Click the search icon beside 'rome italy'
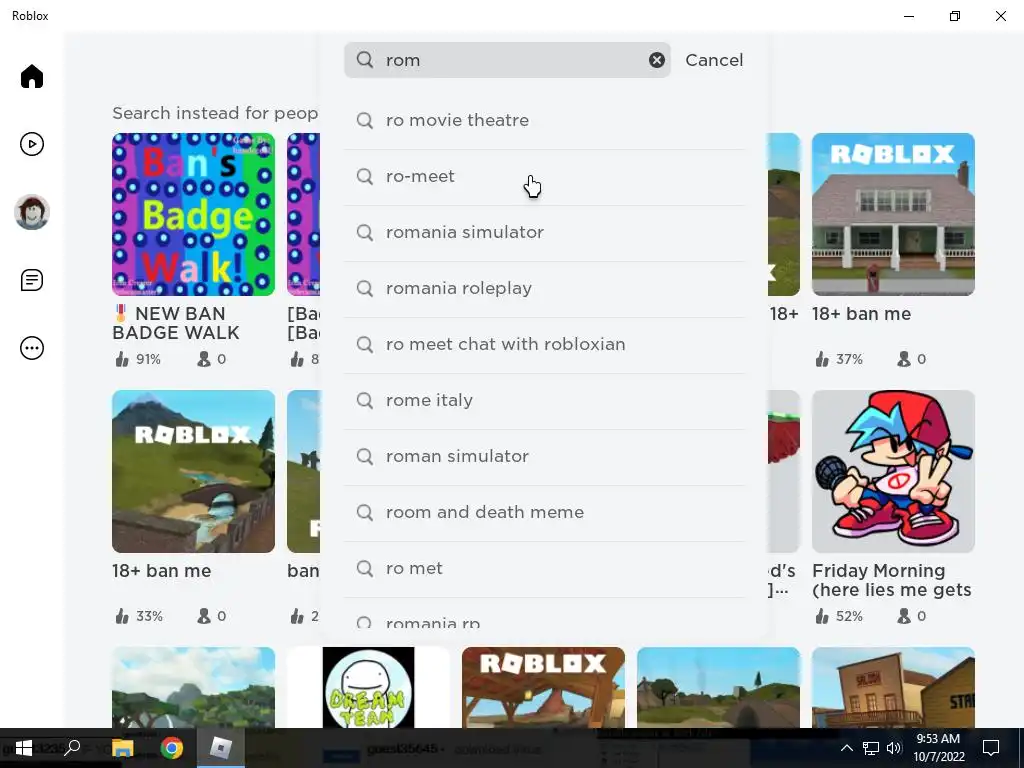The image size is (1024, 768). pos(365,400)
